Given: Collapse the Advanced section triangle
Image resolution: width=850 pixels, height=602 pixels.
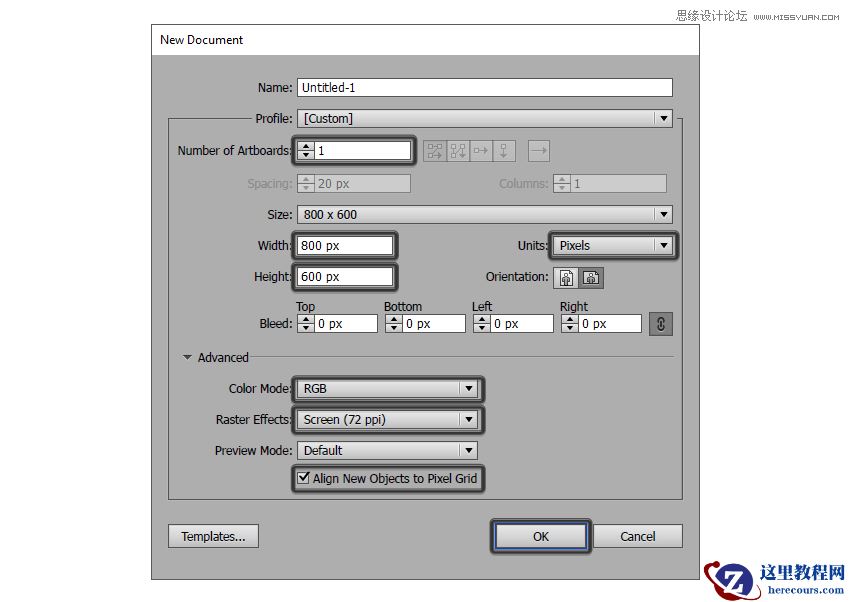Looking at the screenshot, I should (x=187, y=358).
